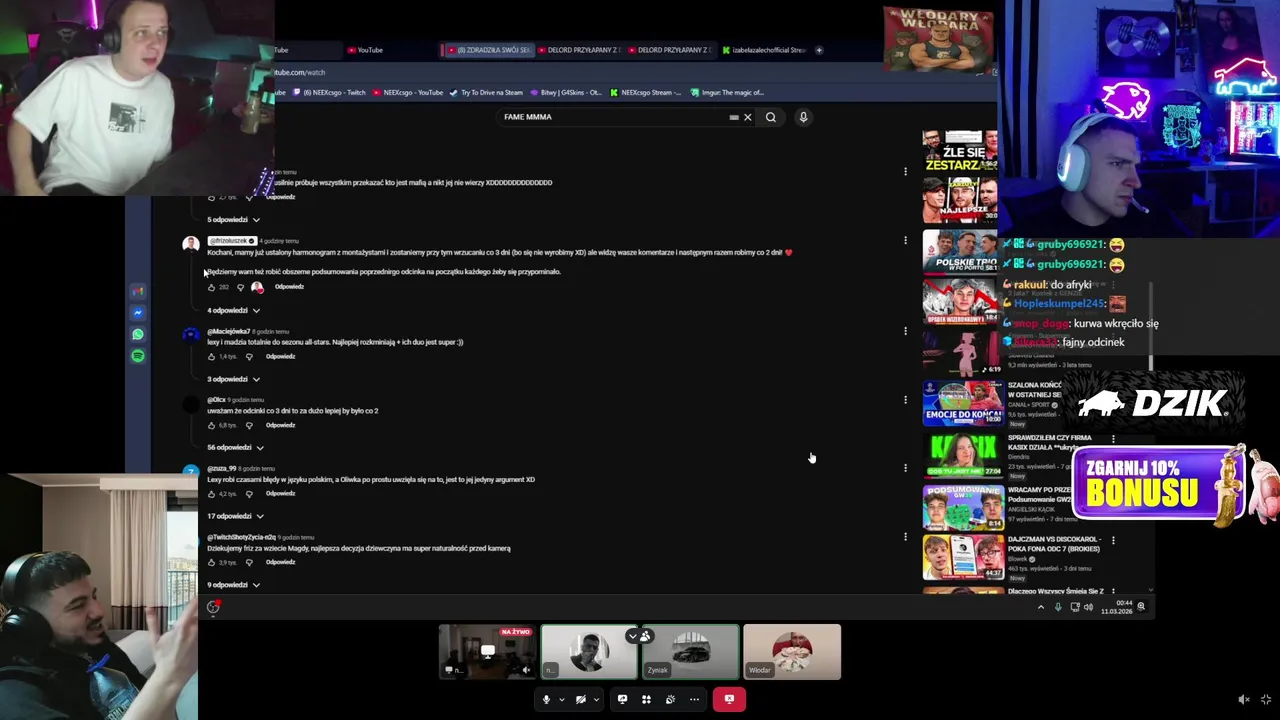Select the NA ŻYWO live tile
Viewport: 1280px width, 720px height.
[x=487, y=651]
